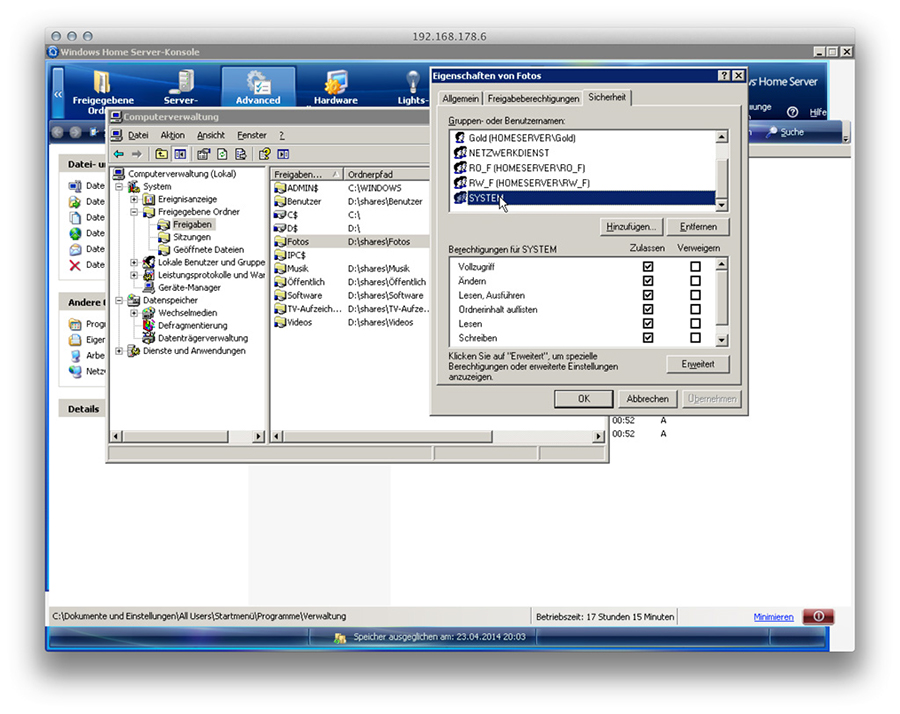This screenshot has width=900, height=714.
Task: Expand Dienste und Anwendungen node
Action: coord(119,351)
